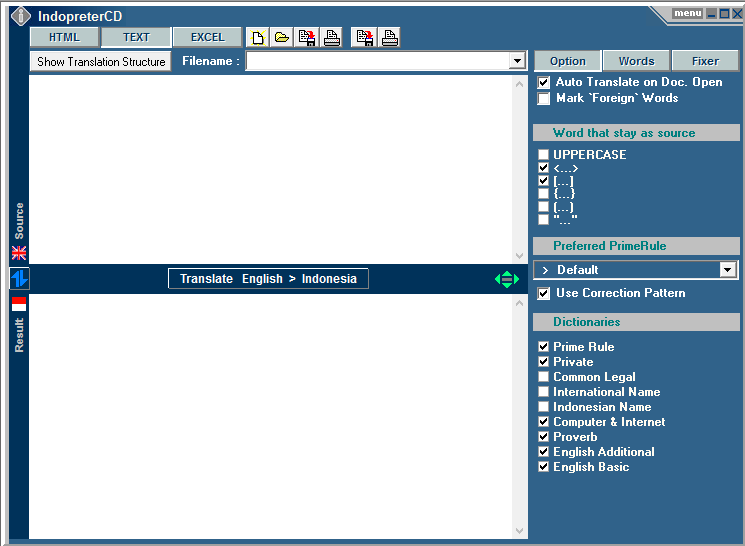Toggle the [...] square brackets checkbox

[x=543, y=181]
